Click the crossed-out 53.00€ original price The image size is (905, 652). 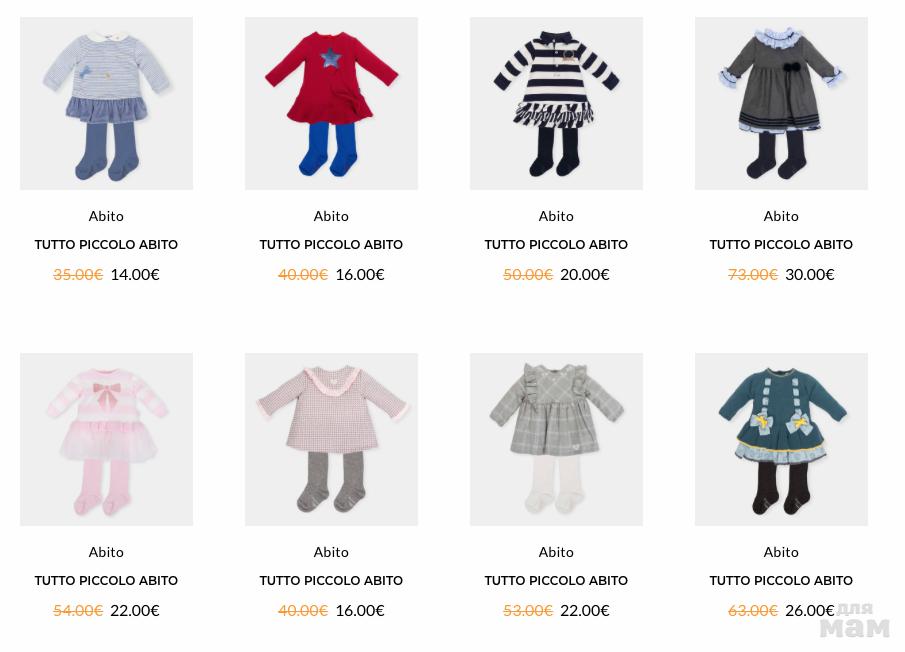(528, 610)
